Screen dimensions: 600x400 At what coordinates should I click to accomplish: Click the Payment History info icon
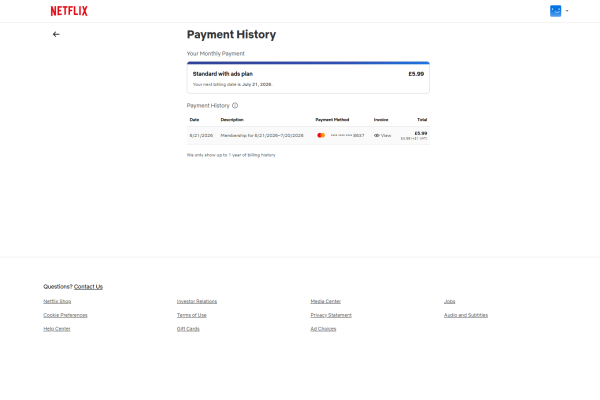pyautogui.click(x=235, y=106)
